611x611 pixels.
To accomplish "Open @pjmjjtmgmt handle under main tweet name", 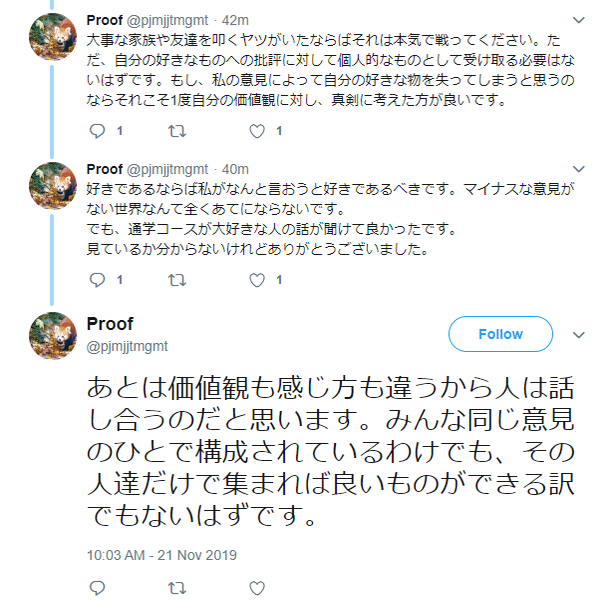I will (x=128, y=346).
